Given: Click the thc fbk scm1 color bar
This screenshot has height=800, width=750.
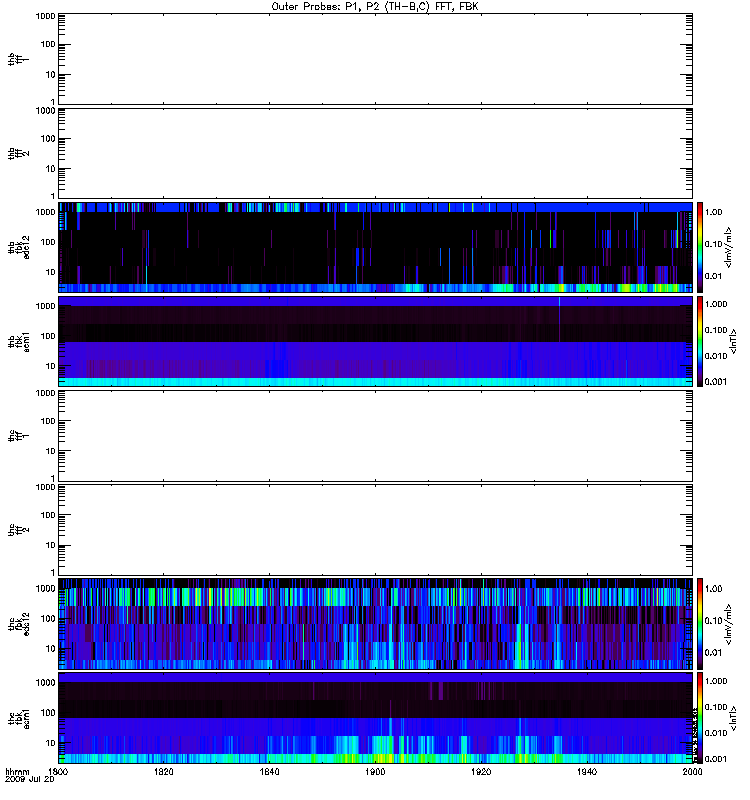Looking at the screenshot, I should pos(700,718).
